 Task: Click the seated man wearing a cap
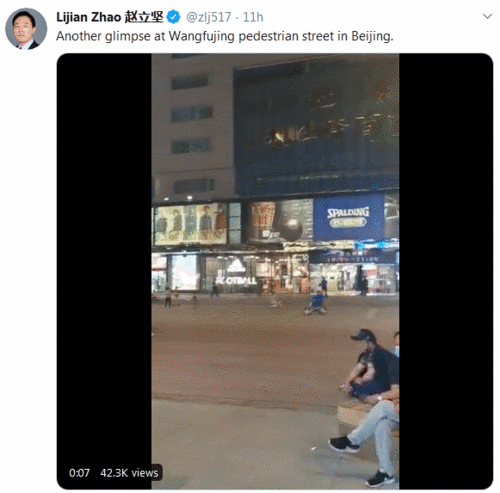tap(373, 363)
